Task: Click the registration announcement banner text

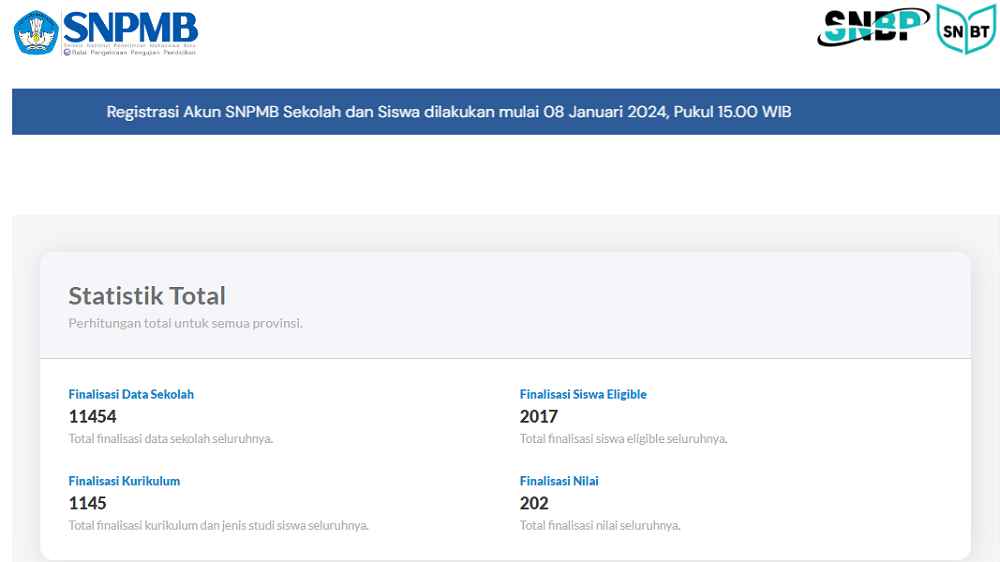Action: click(x=448, y=112)
